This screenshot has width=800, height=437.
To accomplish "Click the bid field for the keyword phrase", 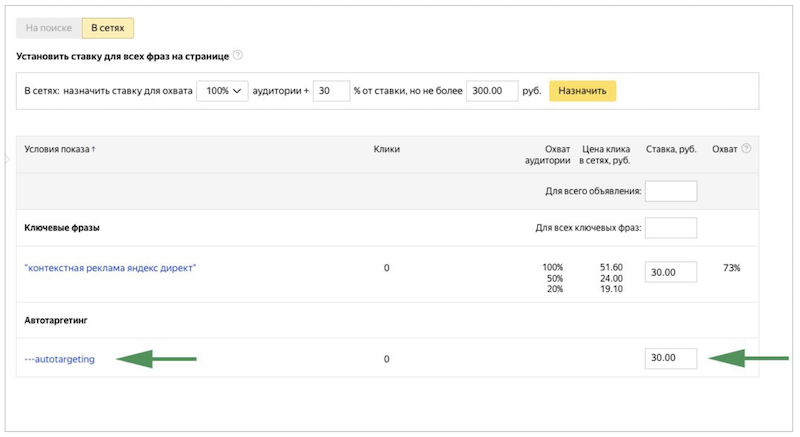I will (x=671, y=272).
